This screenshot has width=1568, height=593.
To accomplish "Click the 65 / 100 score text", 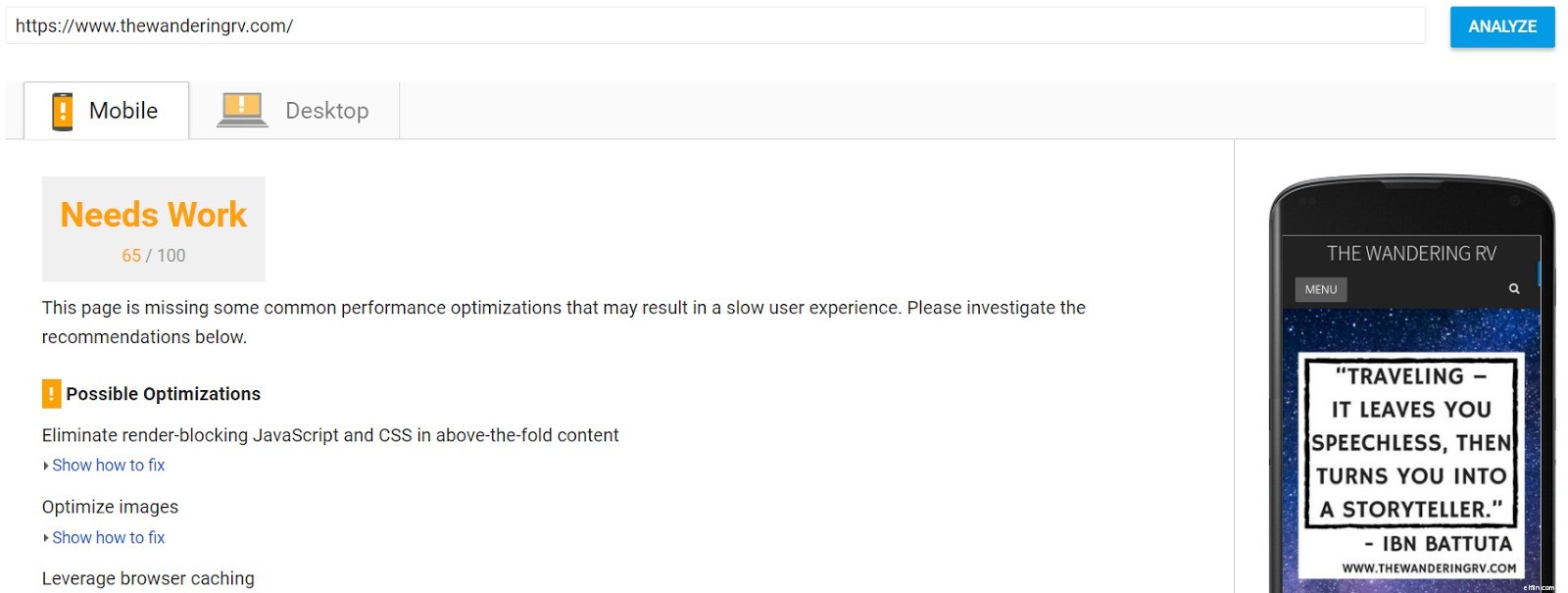I will [x=153, y=255].
